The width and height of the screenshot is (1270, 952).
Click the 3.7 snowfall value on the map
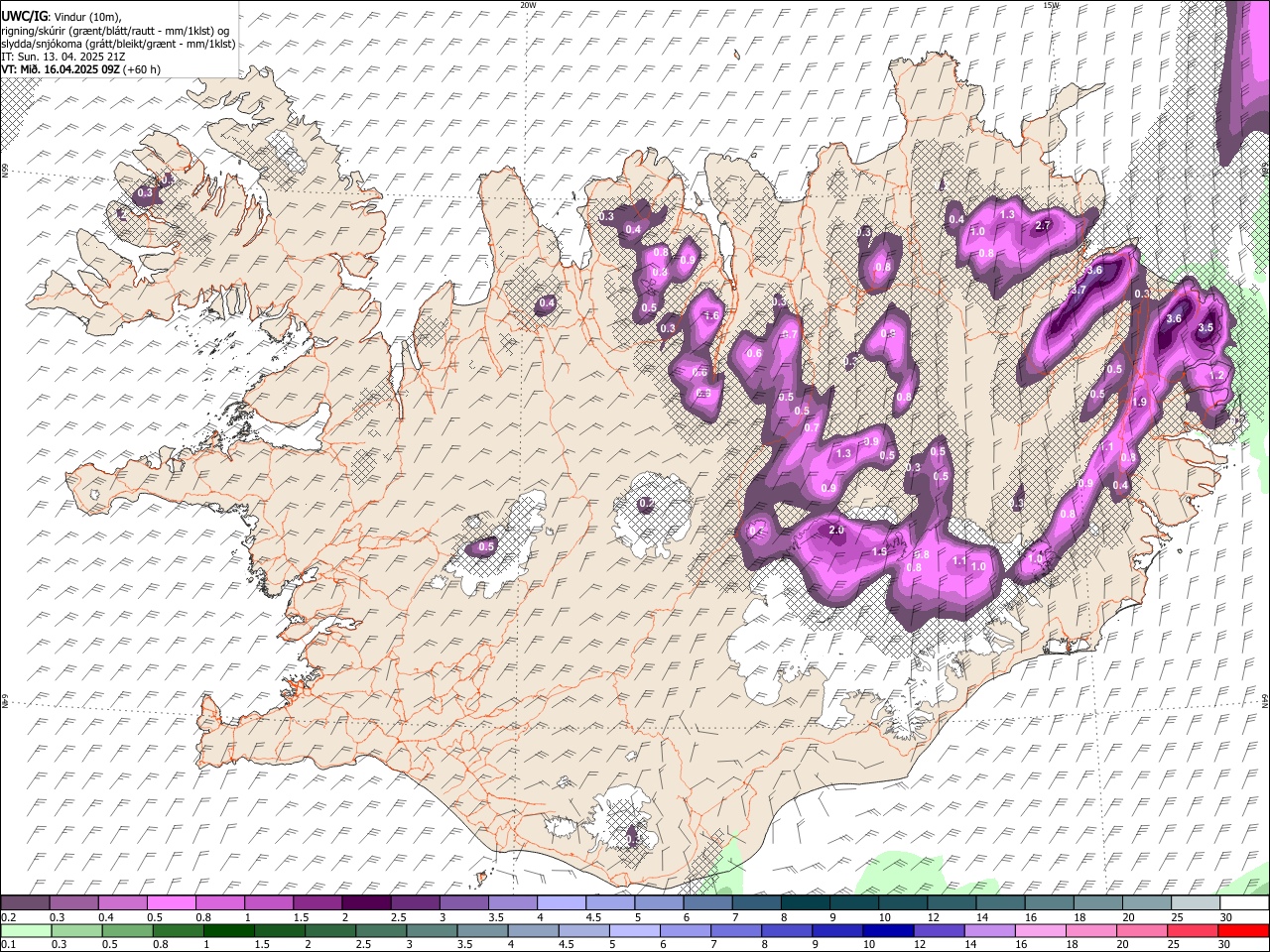click(1079, 291)
